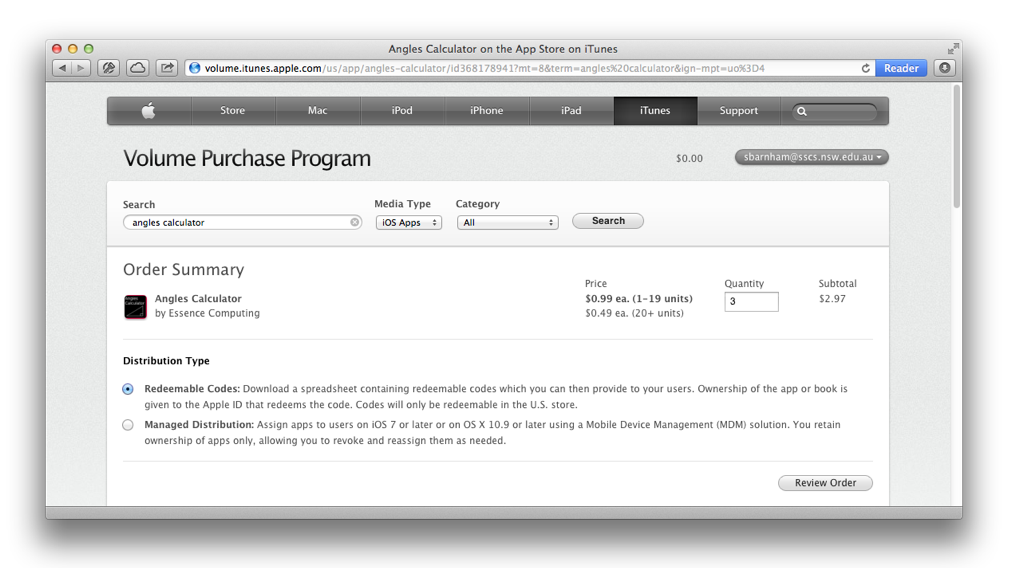Click the vertical page scrollbar

(x=956, y=147)
